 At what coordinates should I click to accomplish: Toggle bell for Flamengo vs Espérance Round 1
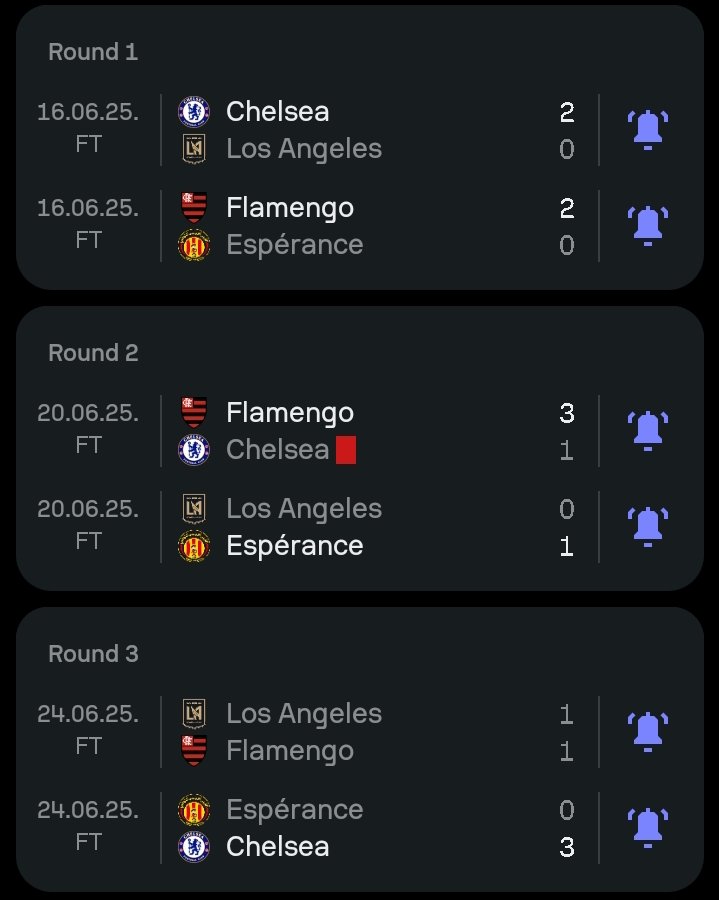point(648,226)
